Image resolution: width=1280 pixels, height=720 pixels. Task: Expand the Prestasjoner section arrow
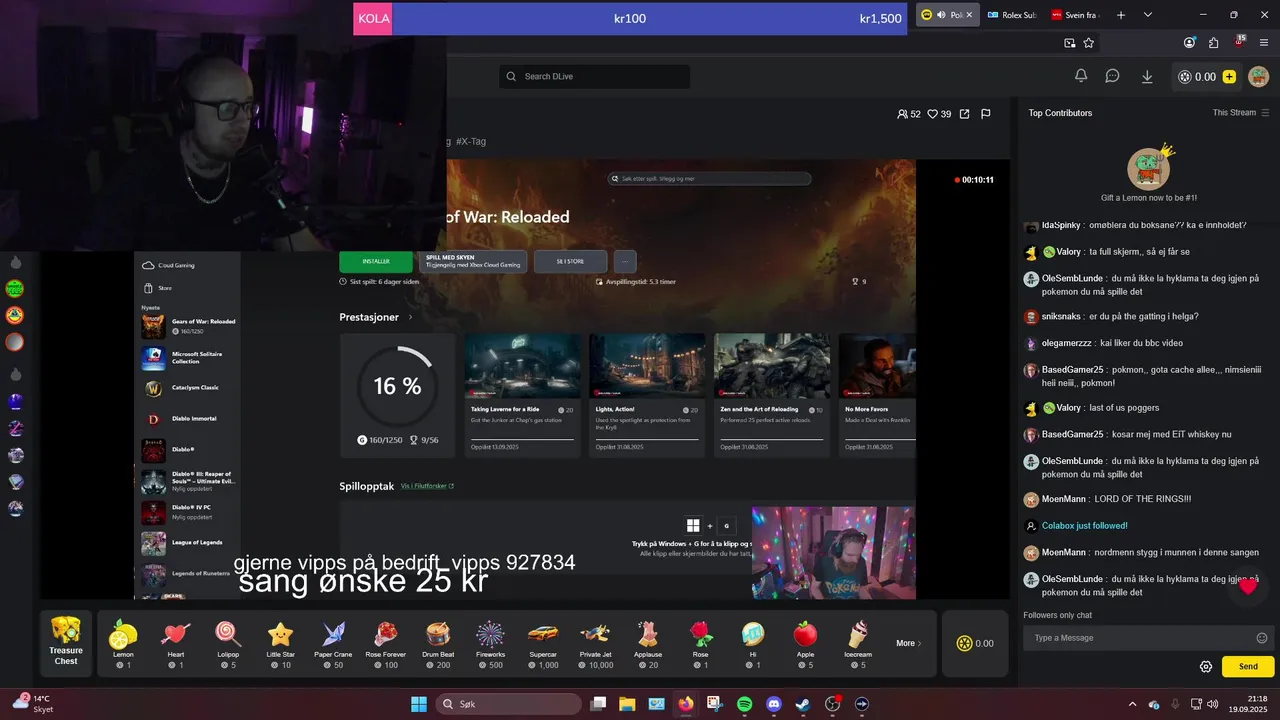coord(410,317)
